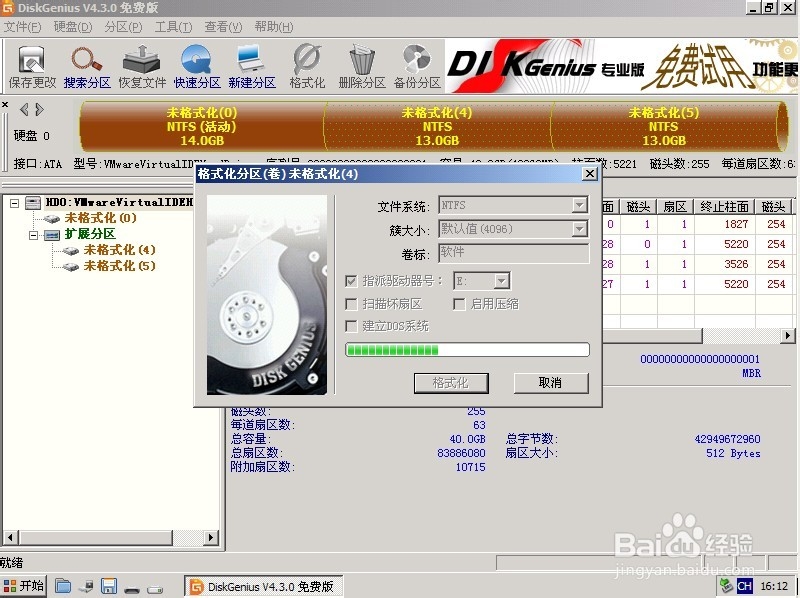The image size is (800, 598).
Task: Select 未格式化(5) partition in disk map
Action: click(x=663, y=126)
